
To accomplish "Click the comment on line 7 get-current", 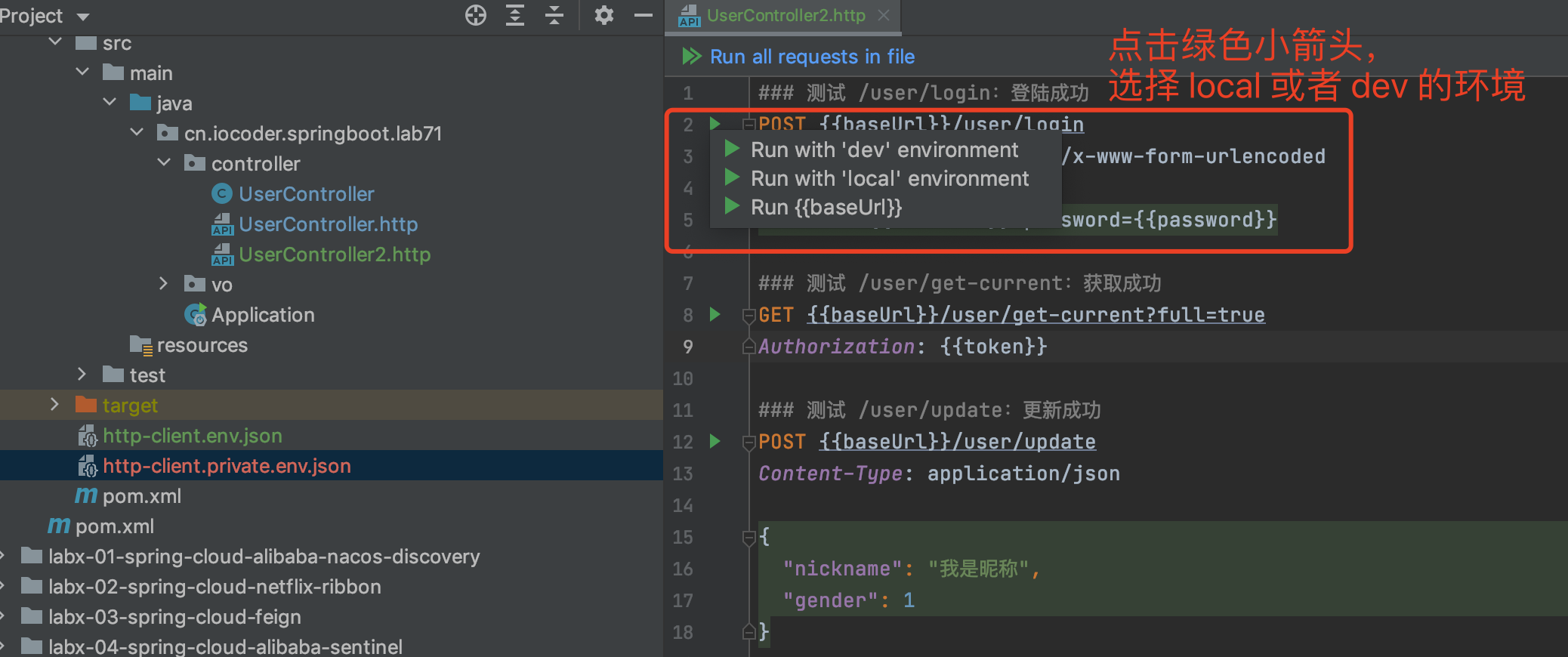I will tap(959, 283).
